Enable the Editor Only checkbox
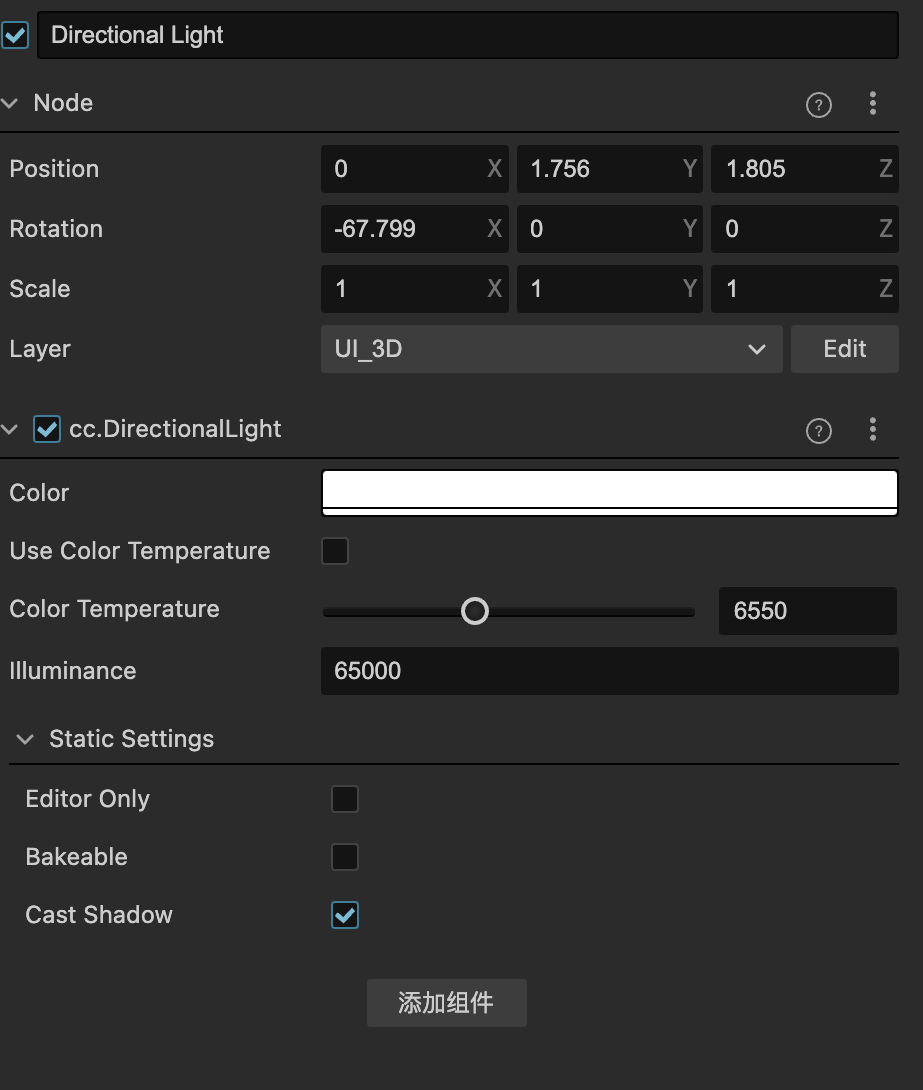The image size is (923, 1090). (x=345, y=799)
